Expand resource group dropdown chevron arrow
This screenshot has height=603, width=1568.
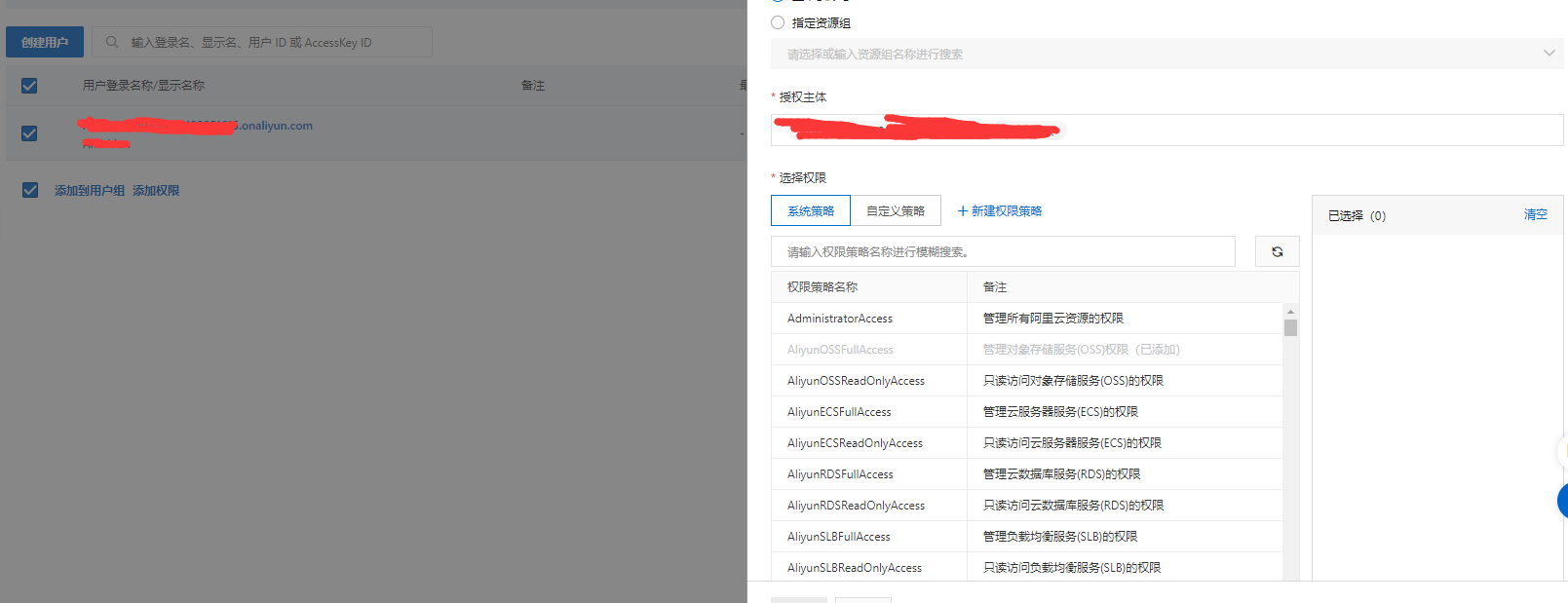click(1549, 53)
